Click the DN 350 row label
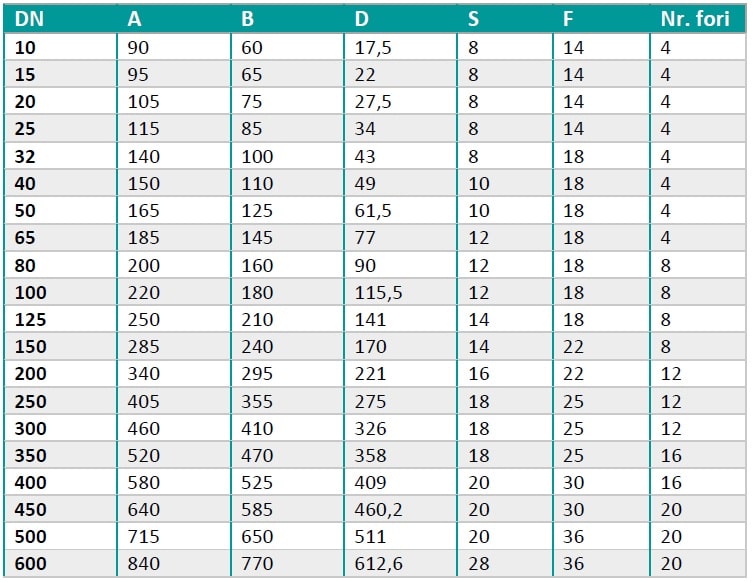The height and width of the screenshot is (583, 753). 30,455
